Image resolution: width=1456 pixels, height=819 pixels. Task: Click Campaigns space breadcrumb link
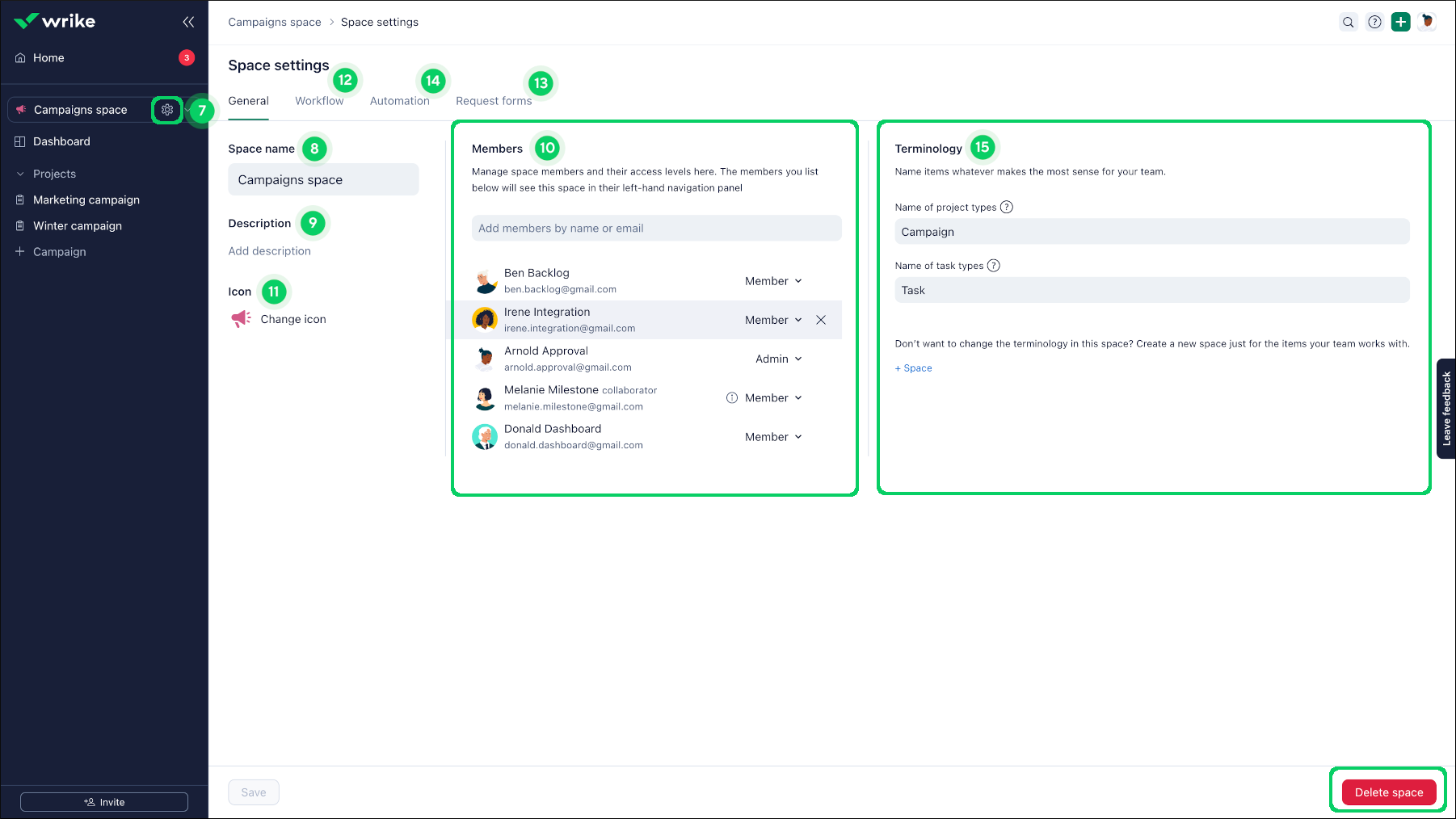point(275,22)
